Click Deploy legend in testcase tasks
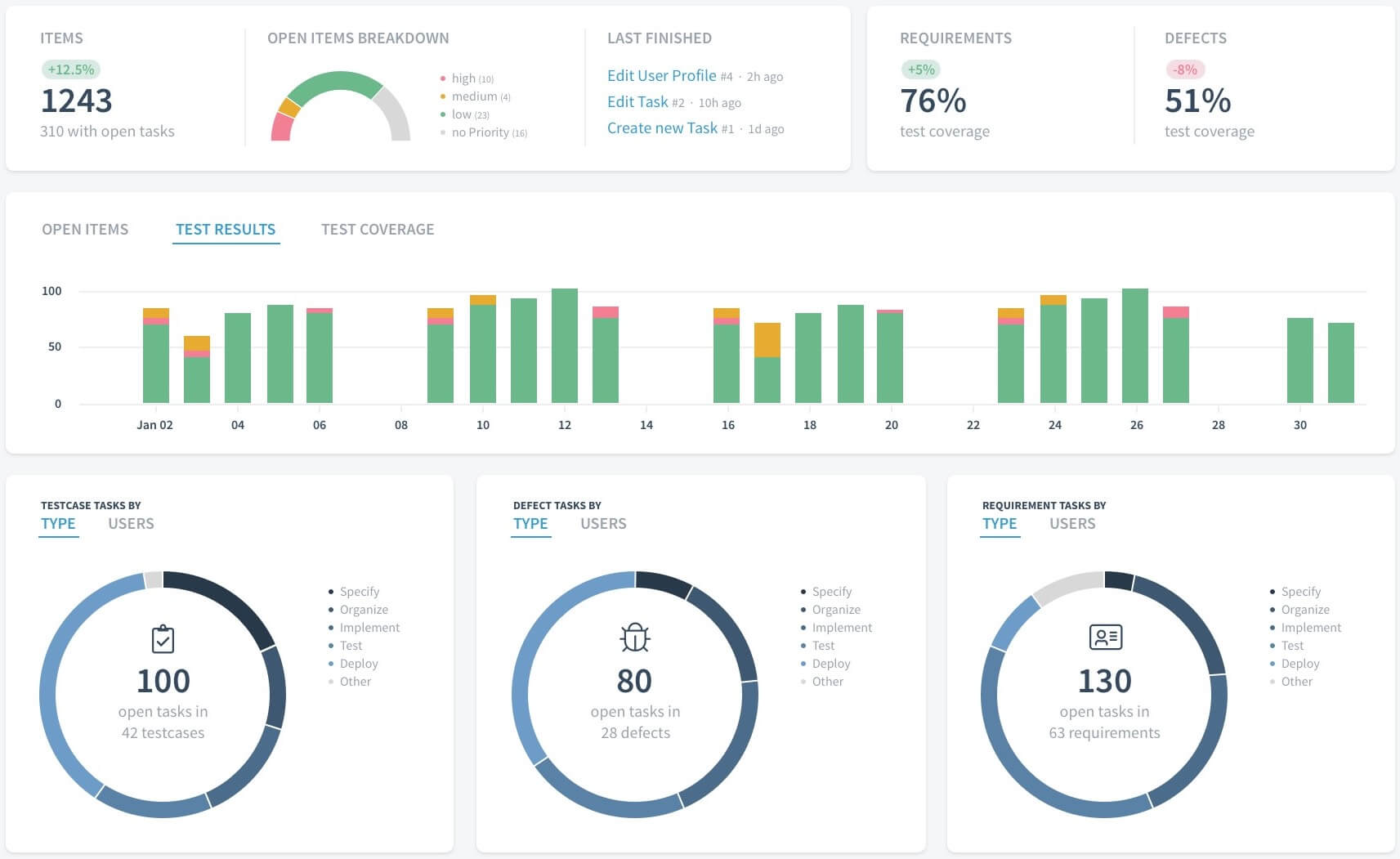This screenshot has height=859, width=1400. 353,664
